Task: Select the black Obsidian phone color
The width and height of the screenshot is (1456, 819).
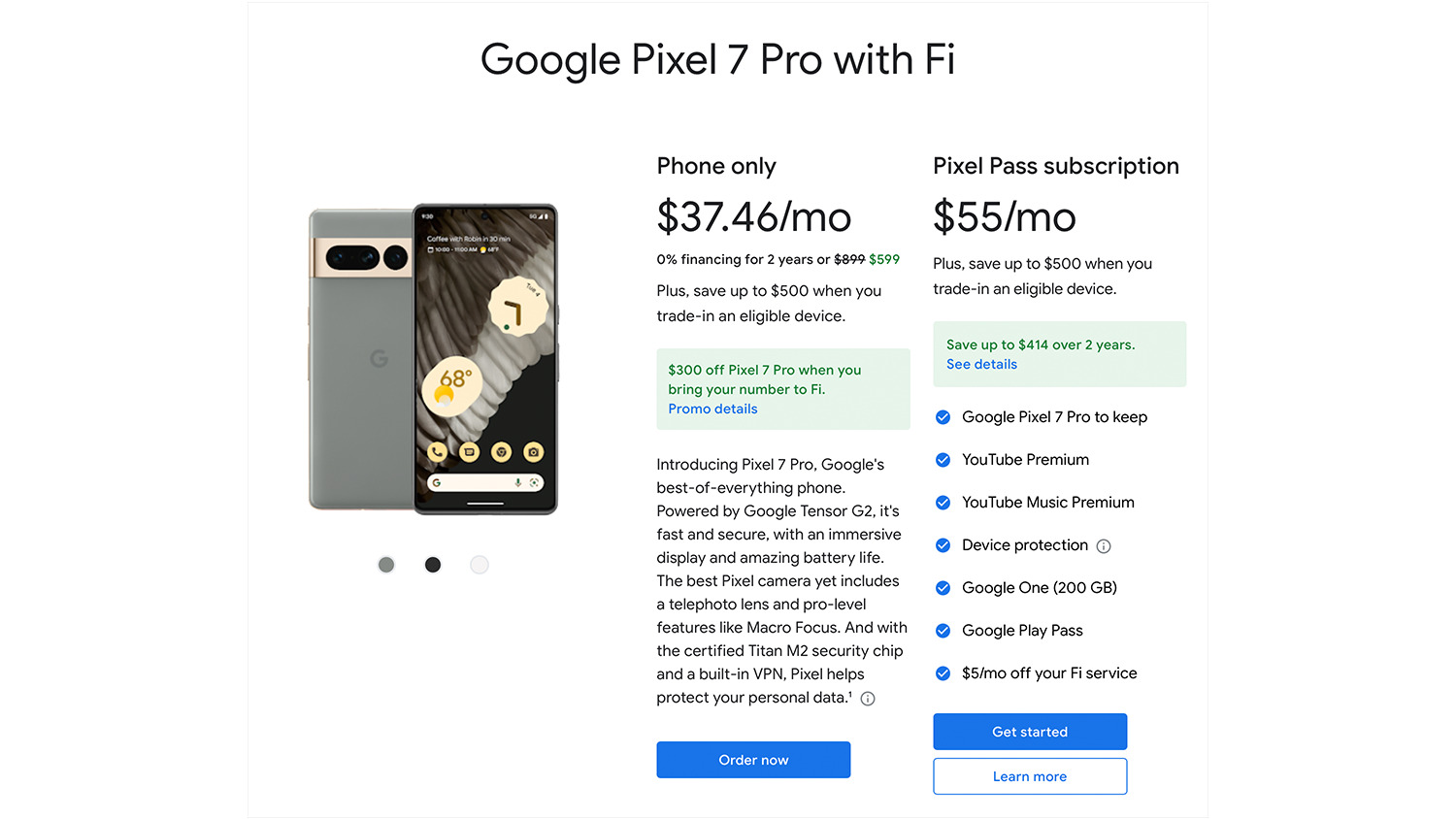Action: (433, 565)
